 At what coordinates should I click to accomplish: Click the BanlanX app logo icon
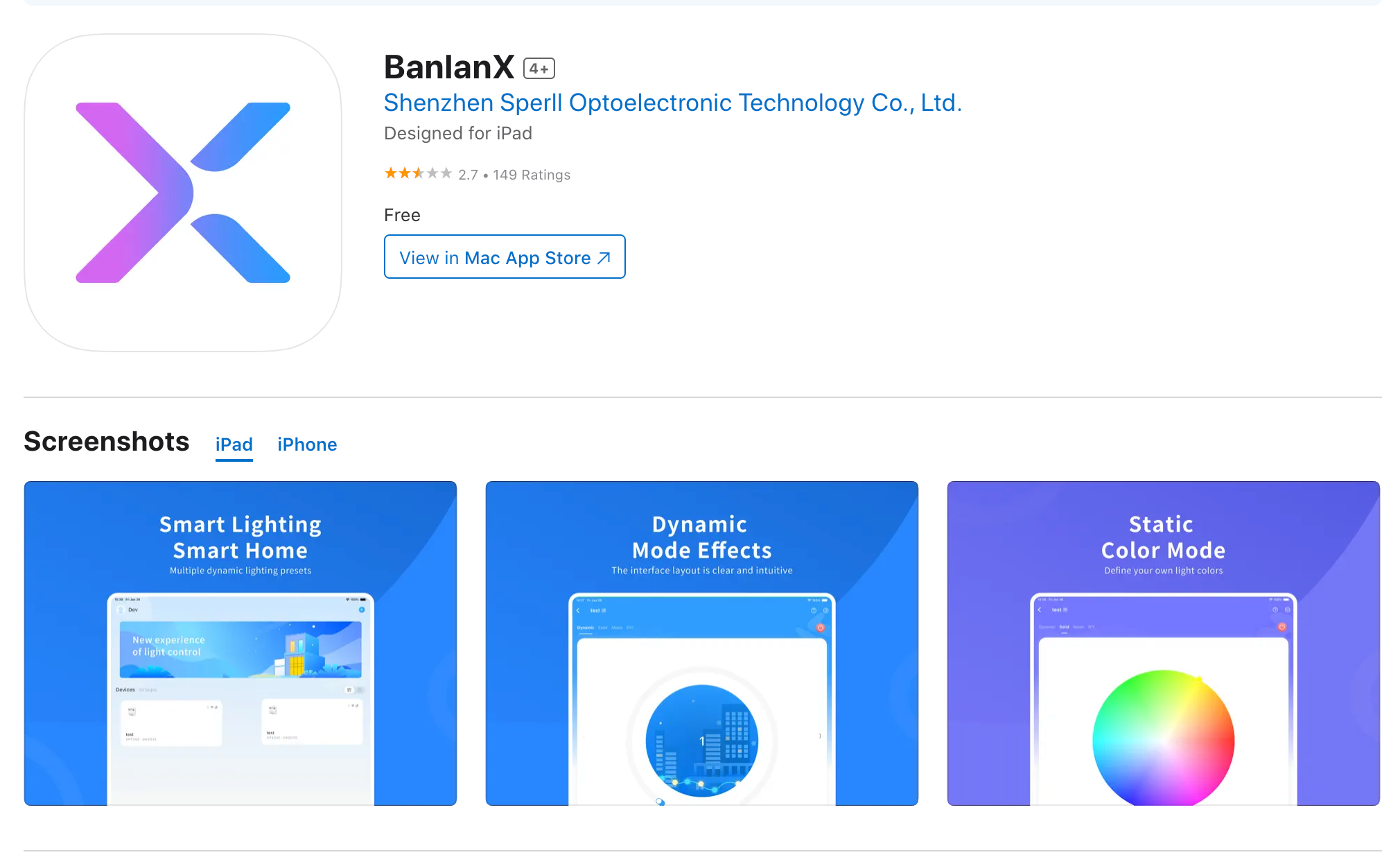(x=183, y=193)
